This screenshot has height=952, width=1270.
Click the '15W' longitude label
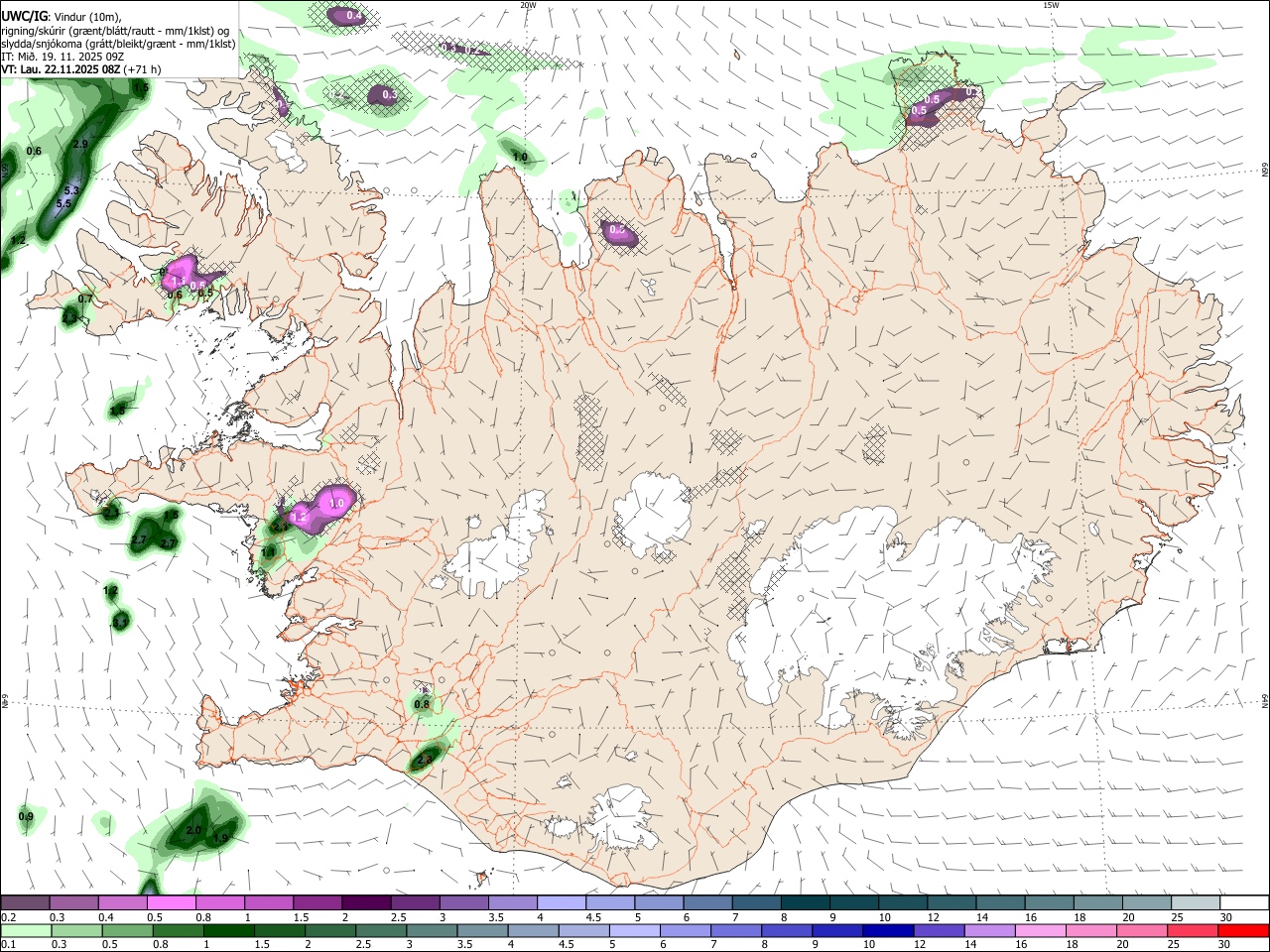[1051, 5]
